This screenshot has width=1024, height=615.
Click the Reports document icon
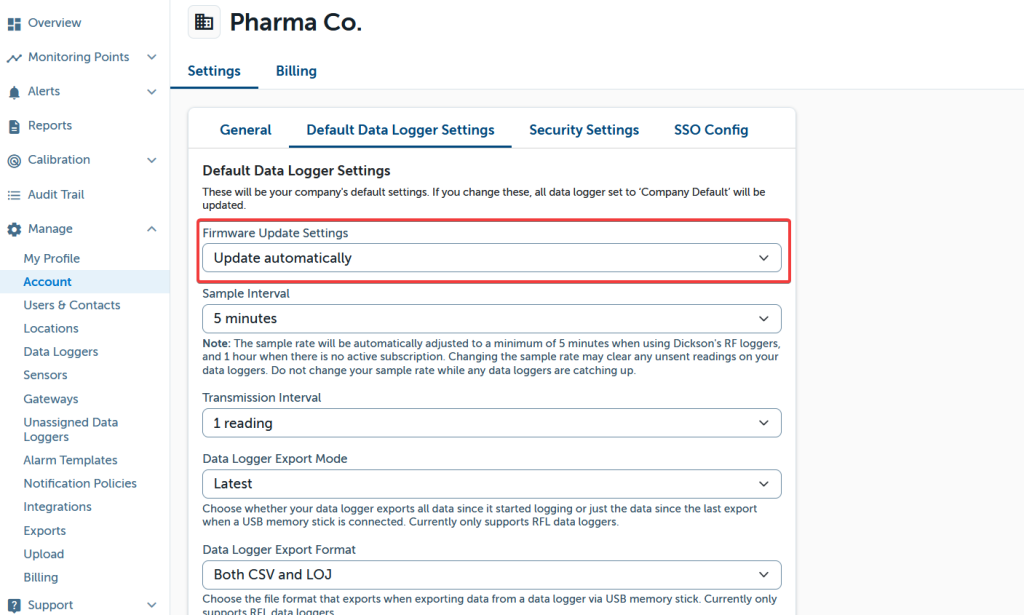[x=14, y=126]
